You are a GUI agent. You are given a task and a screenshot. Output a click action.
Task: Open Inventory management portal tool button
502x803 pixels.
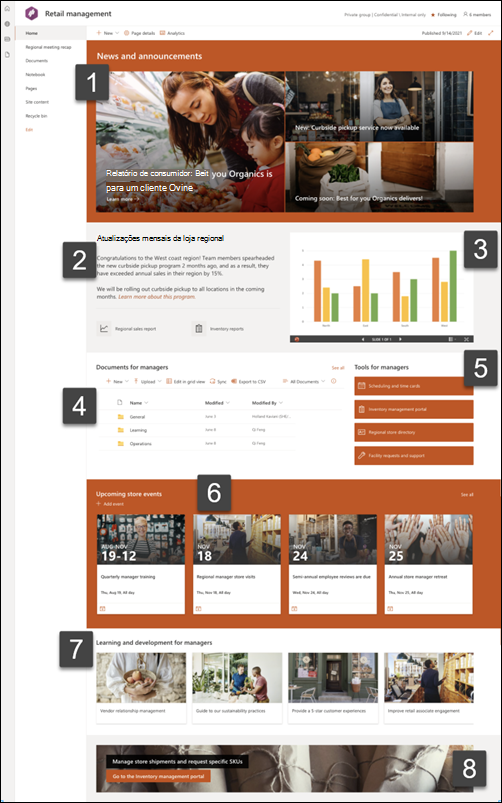pos(414,409)
